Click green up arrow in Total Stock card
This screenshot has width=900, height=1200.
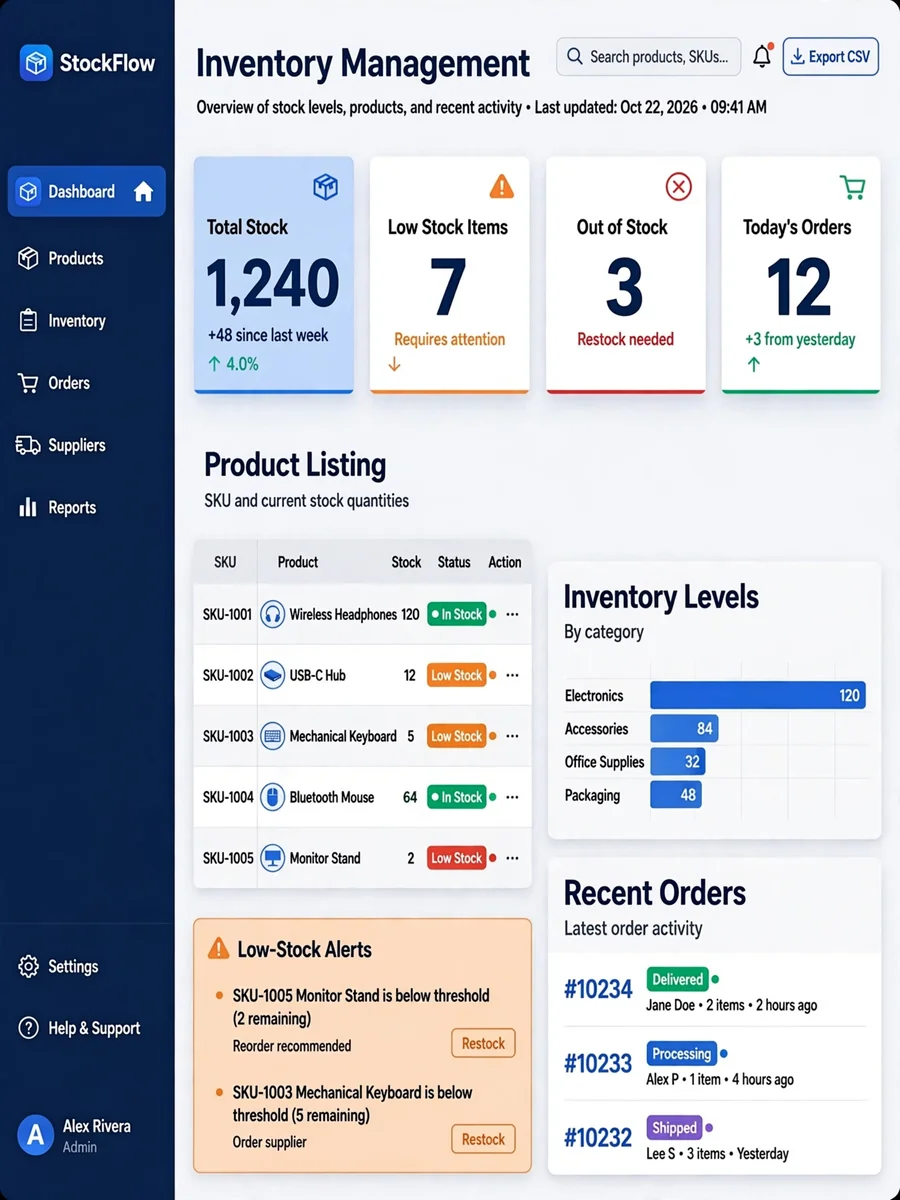214,365
